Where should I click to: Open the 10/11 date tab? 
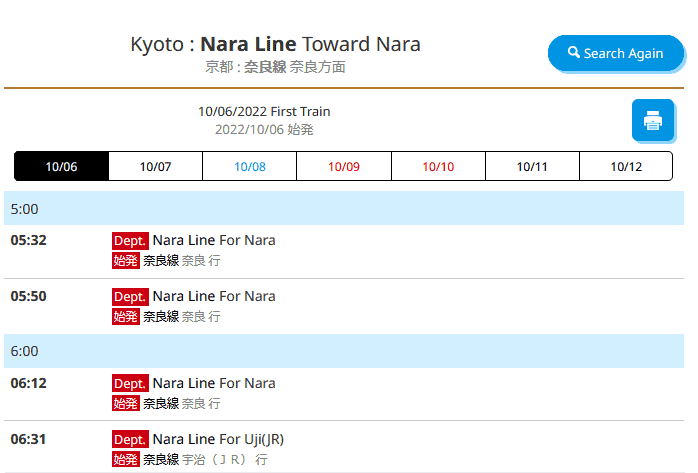[x=532, y=166]
